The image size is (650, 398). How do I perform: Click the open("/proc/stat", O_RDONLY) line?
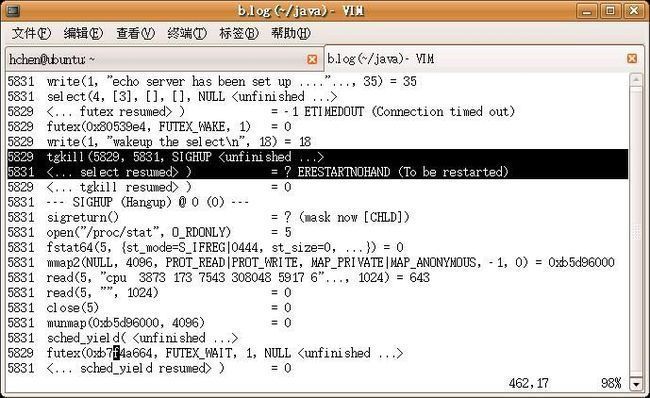coord(150,232)
